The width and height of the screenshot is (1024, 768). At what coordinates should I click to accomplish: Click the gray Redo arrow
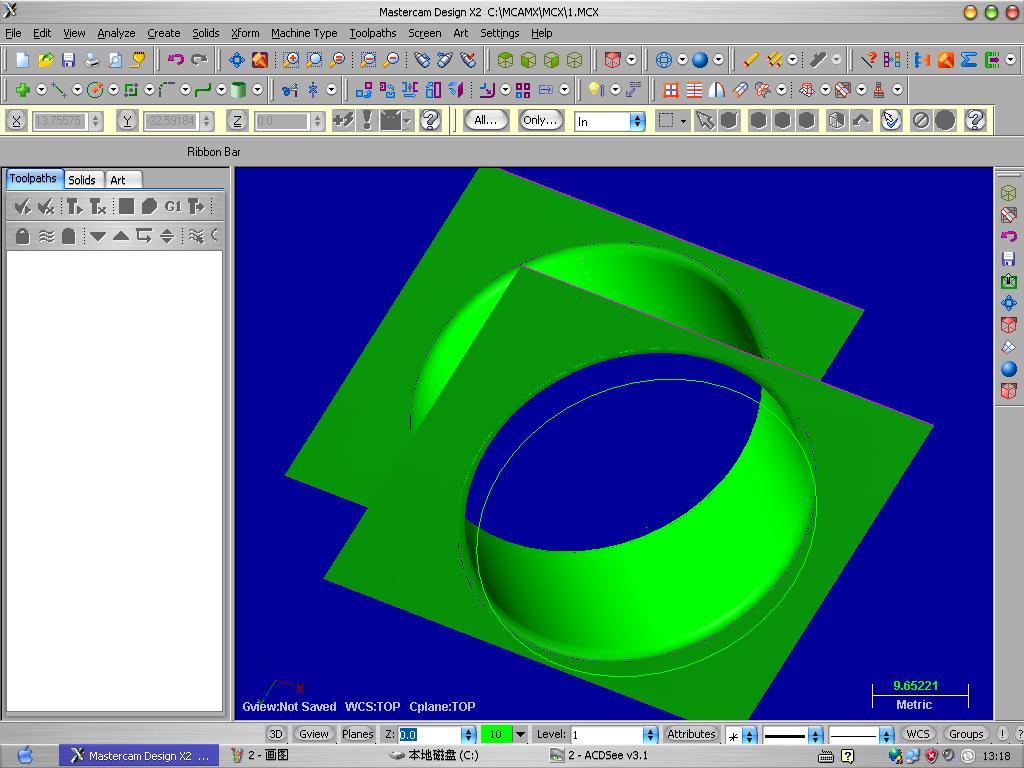pyautogui.click(x=199, y=60)
